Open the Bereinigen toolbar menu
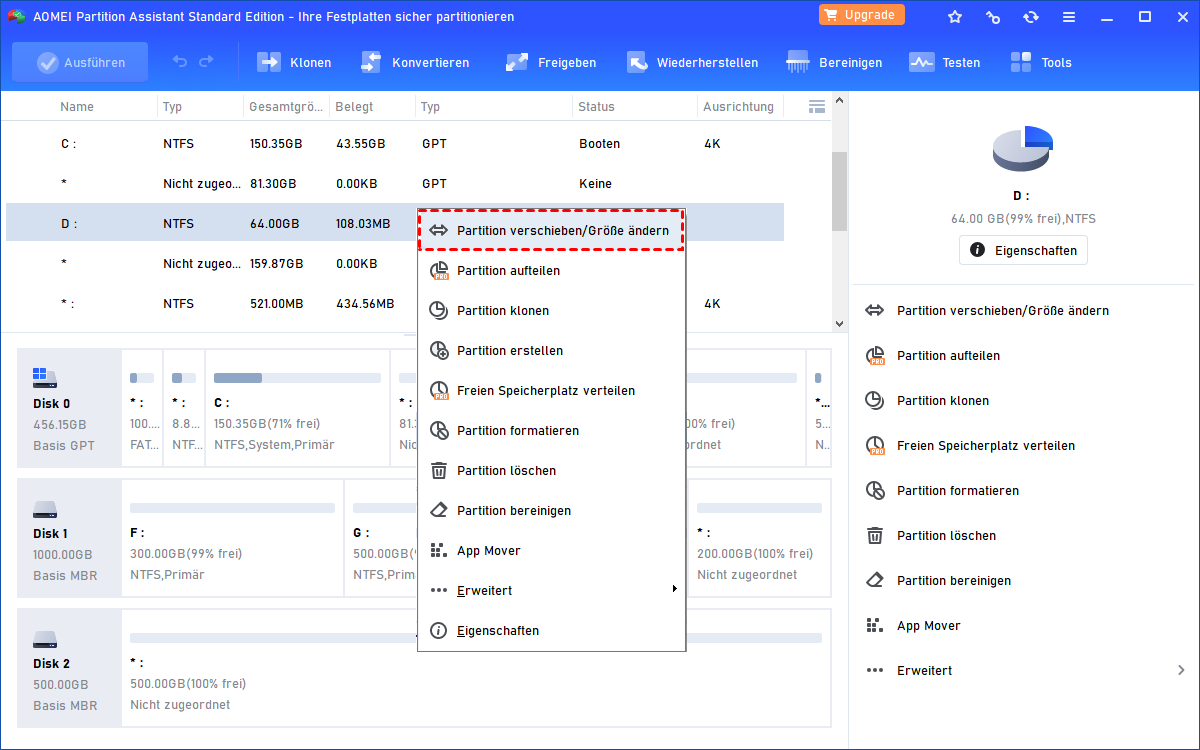This screenshot has width=1200, height=750. (x=834, y=62)
